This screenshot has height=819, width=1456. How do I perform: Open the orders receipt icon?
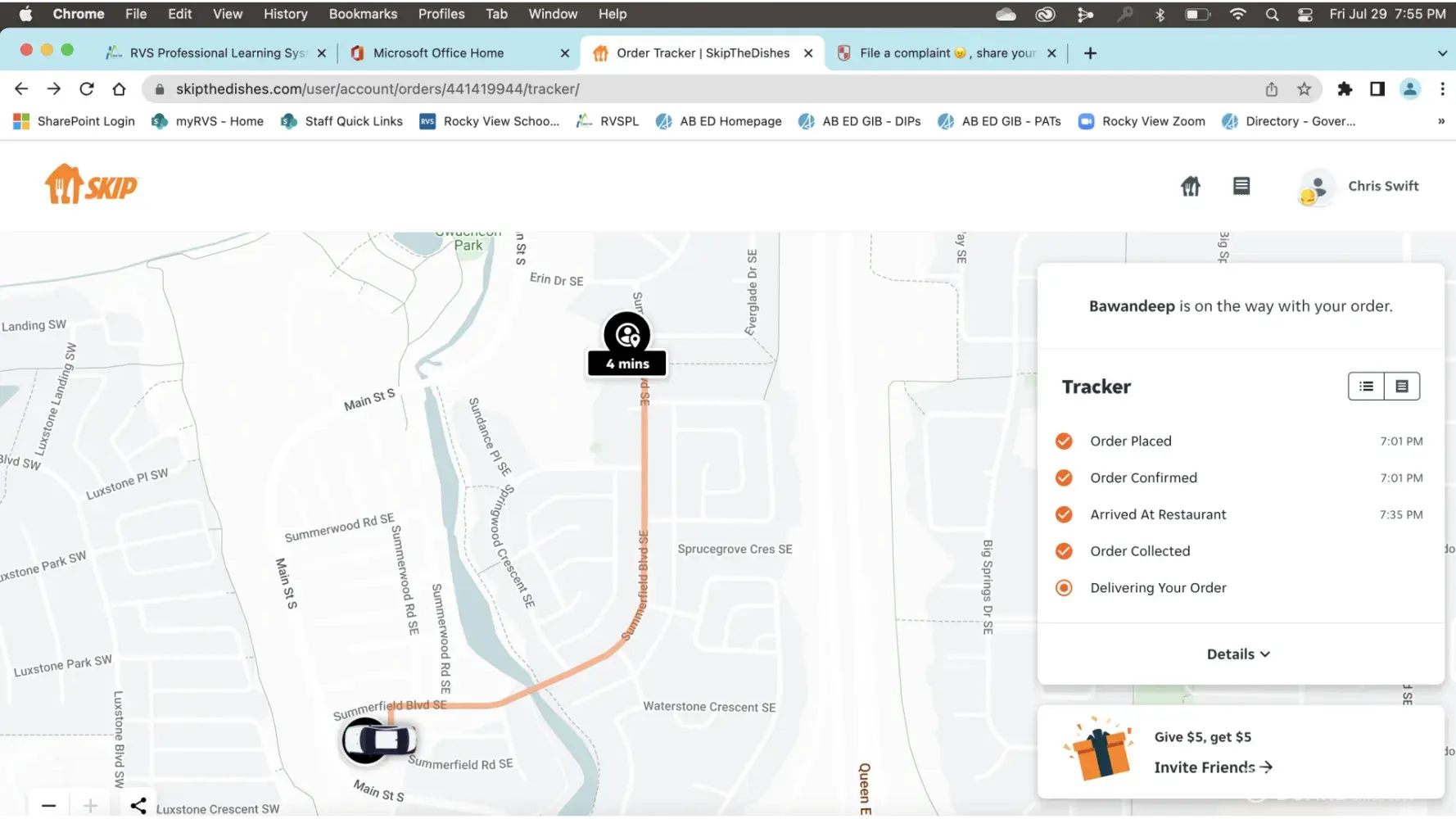point(1241,186)
